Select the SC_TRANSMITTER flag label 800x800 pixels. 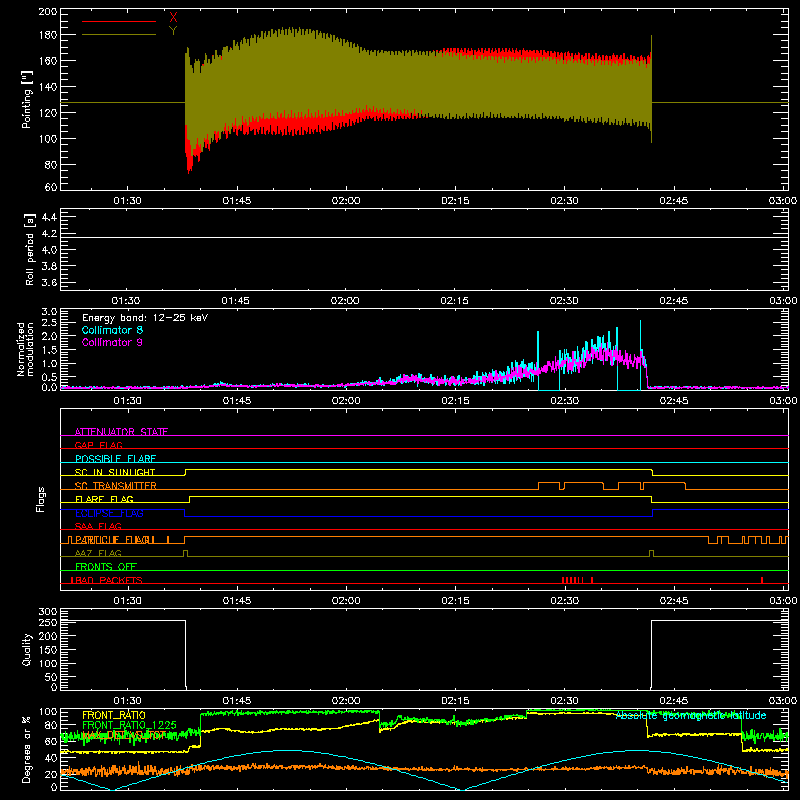coord(116,486)
